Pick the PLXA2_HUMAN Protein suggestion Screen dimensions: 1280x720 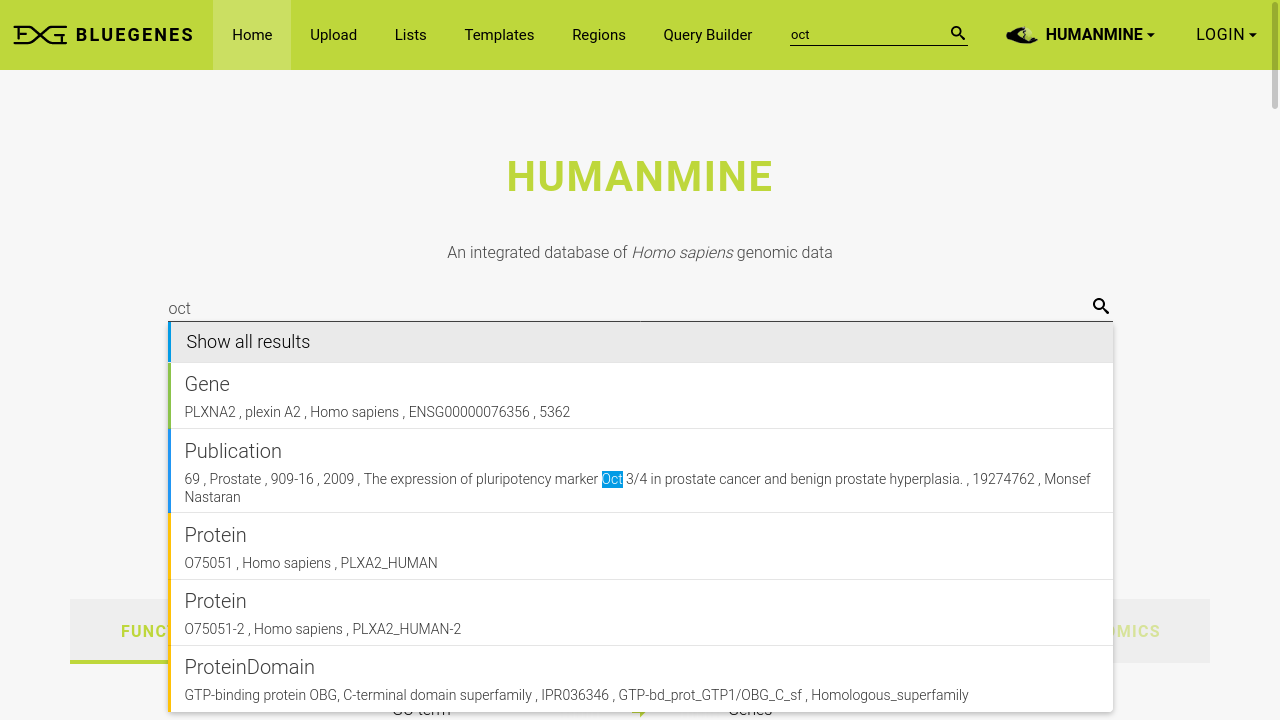(640, 547)
